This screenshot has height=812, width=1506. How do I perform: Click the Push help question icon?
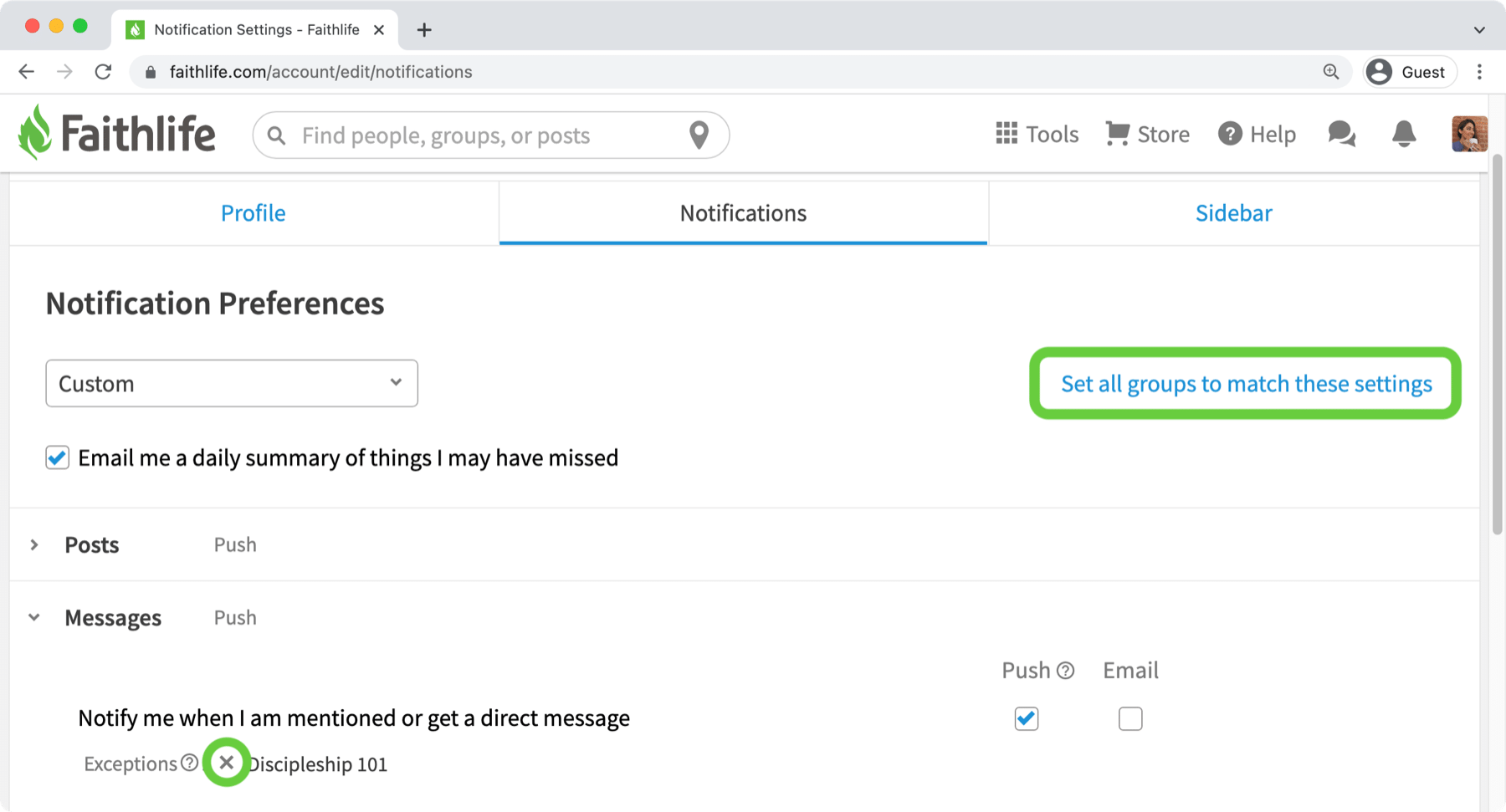1065,671
